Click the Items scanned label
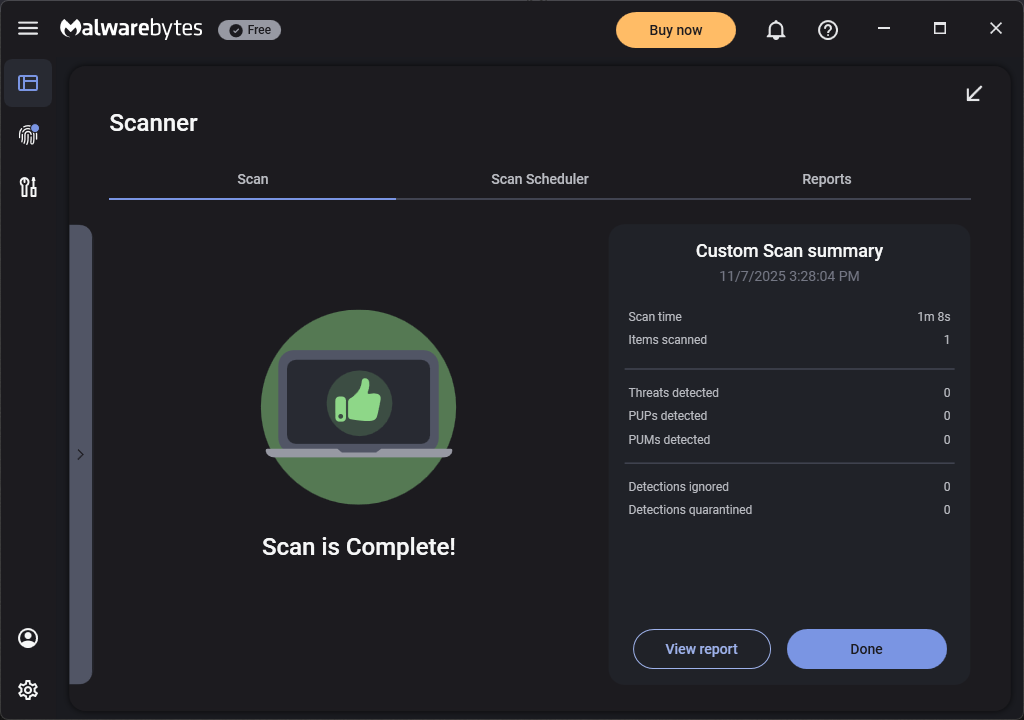1024x720 pixels. [x=667, y=340]
